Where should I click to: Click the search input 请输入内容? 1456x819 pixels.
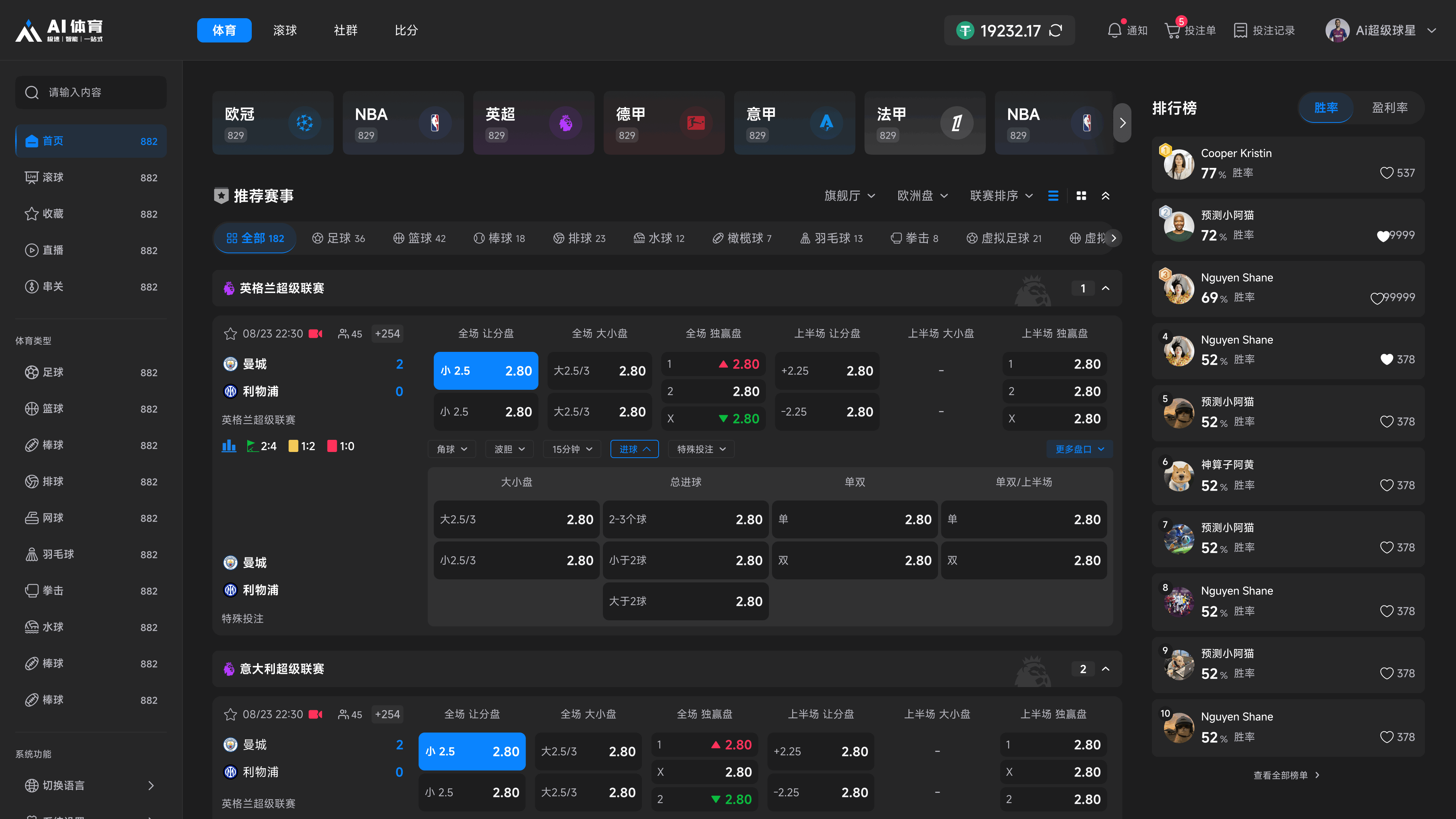91,92
